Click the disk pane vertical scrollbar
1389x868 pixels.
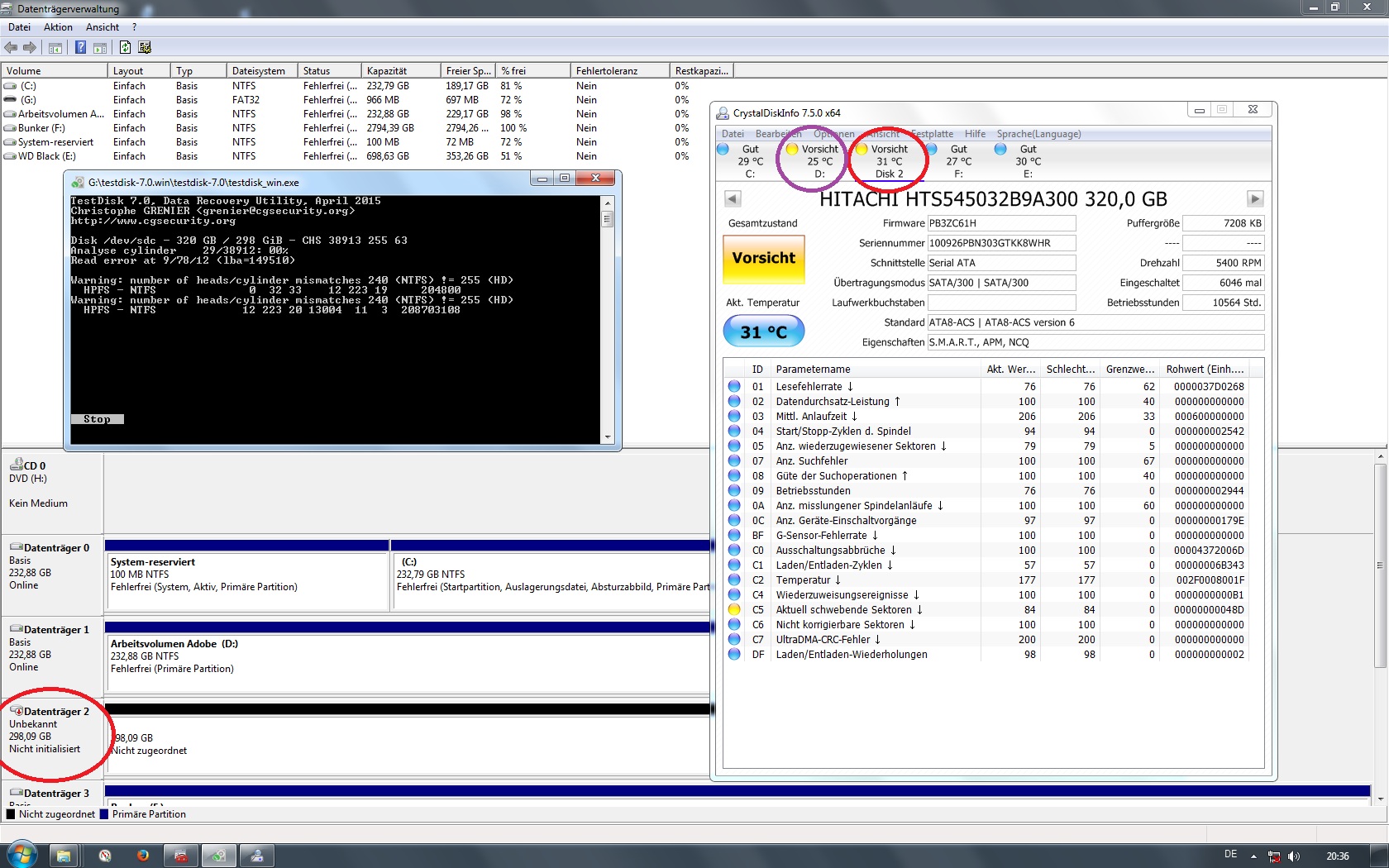pyautogui.click(x=1380, y=627)
